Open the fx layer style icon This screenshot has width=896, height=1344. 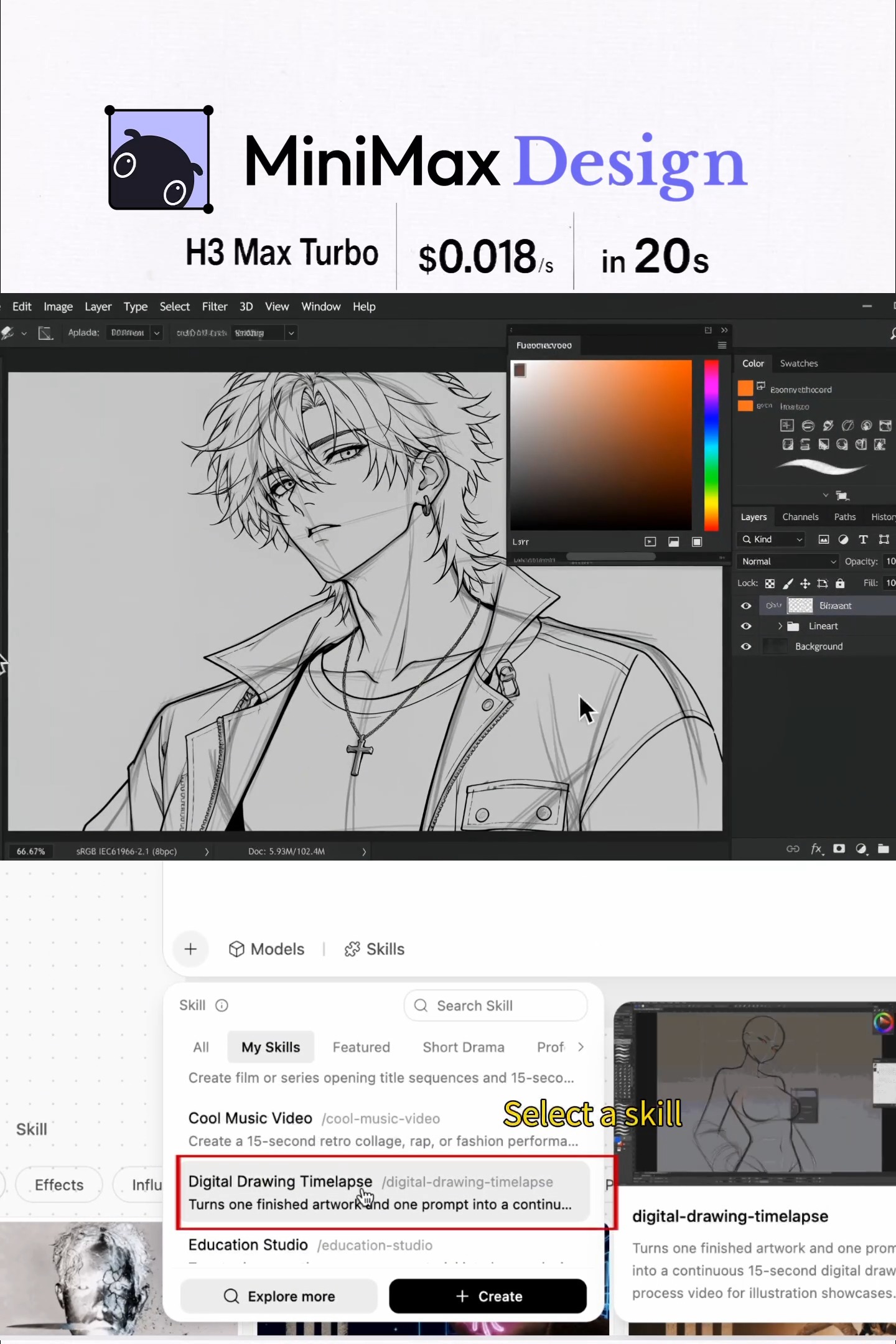[x=817, y=849]
